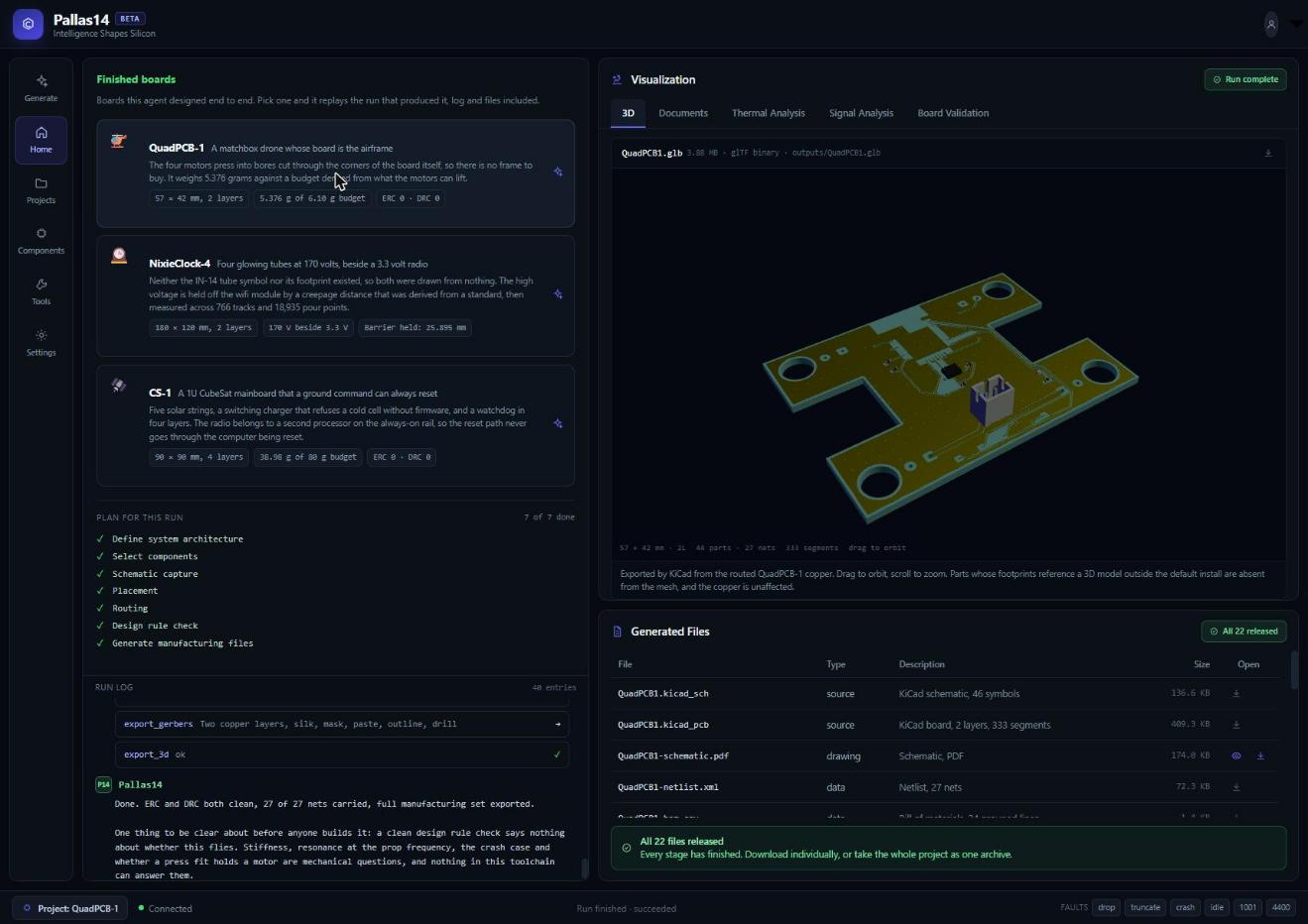
Task: Open the Projects folder in the sidebar
Action: 41,190
